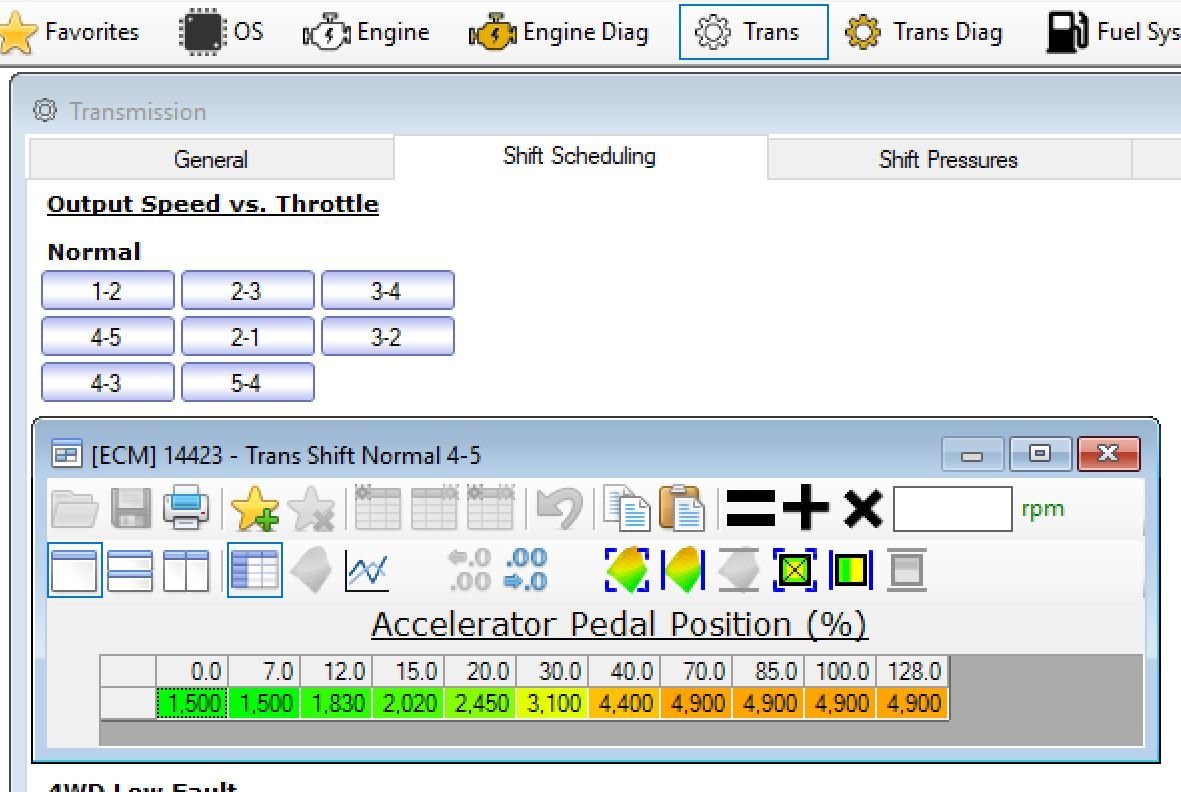Select the vertically split layout icon
This screenshot has width=1181, height=792.
coord(186,570)
